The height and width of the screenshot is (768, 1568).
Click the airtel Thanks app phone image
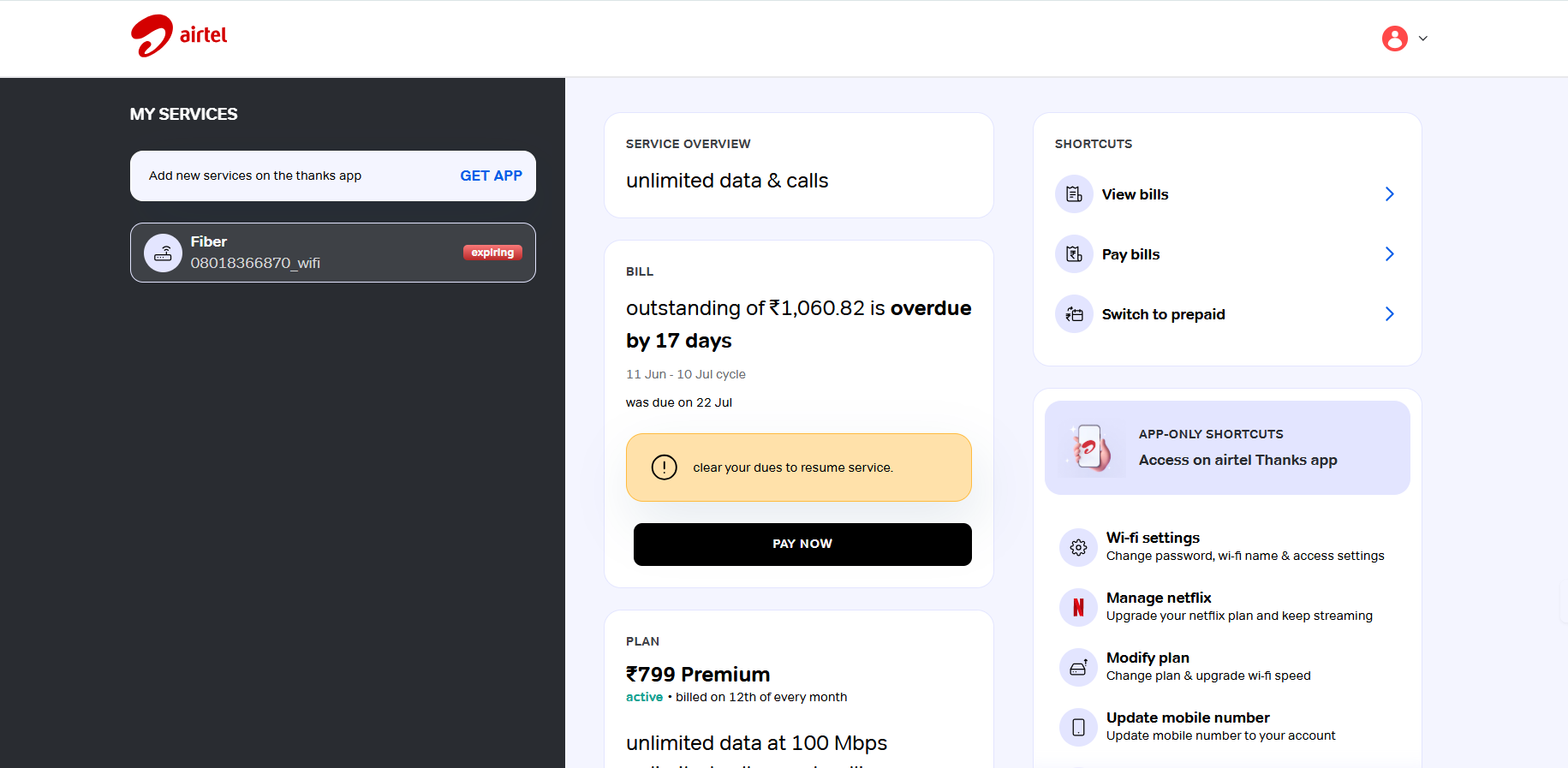click(x=1091, y=448)
